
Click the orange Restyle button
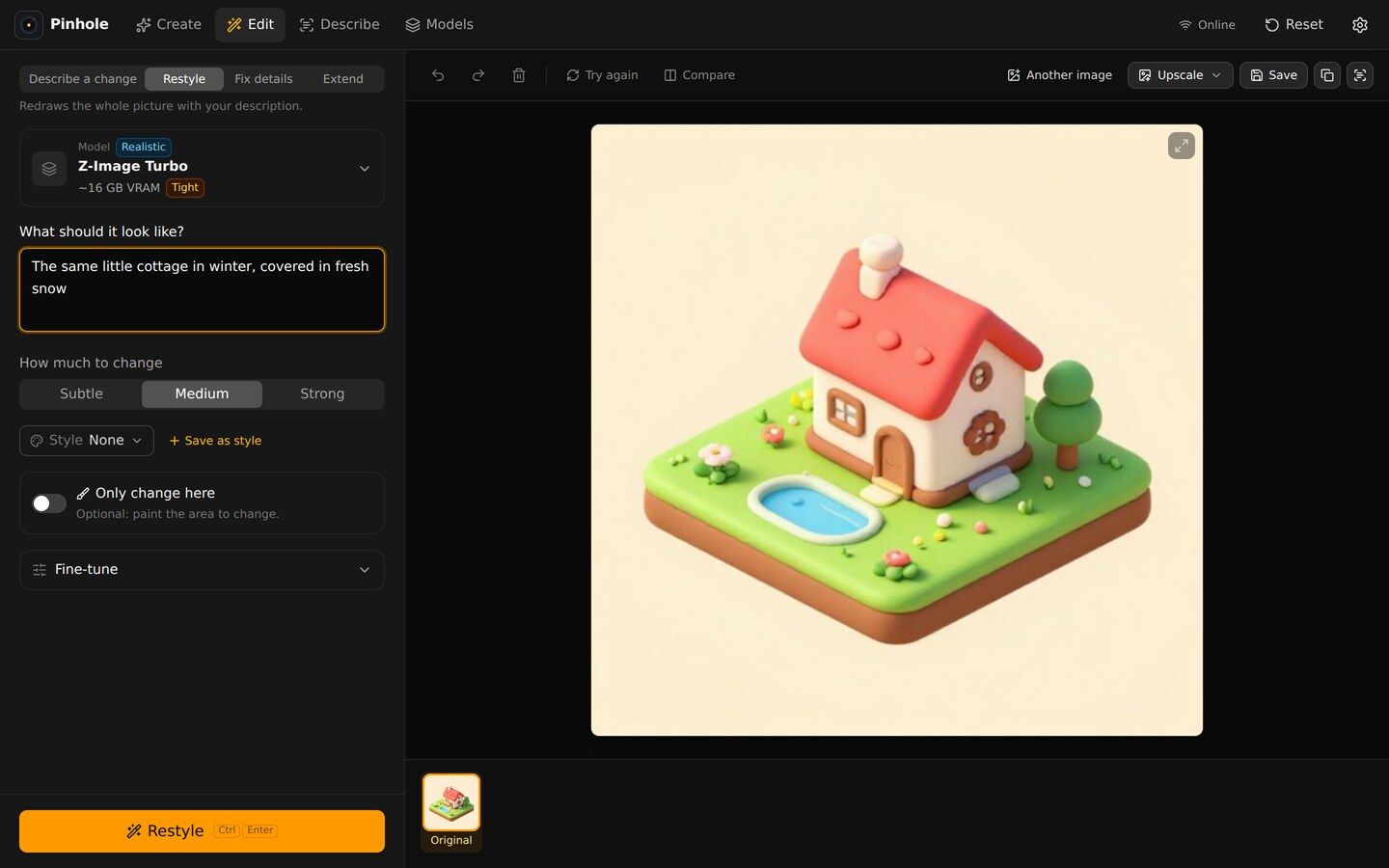click(202, 831)
